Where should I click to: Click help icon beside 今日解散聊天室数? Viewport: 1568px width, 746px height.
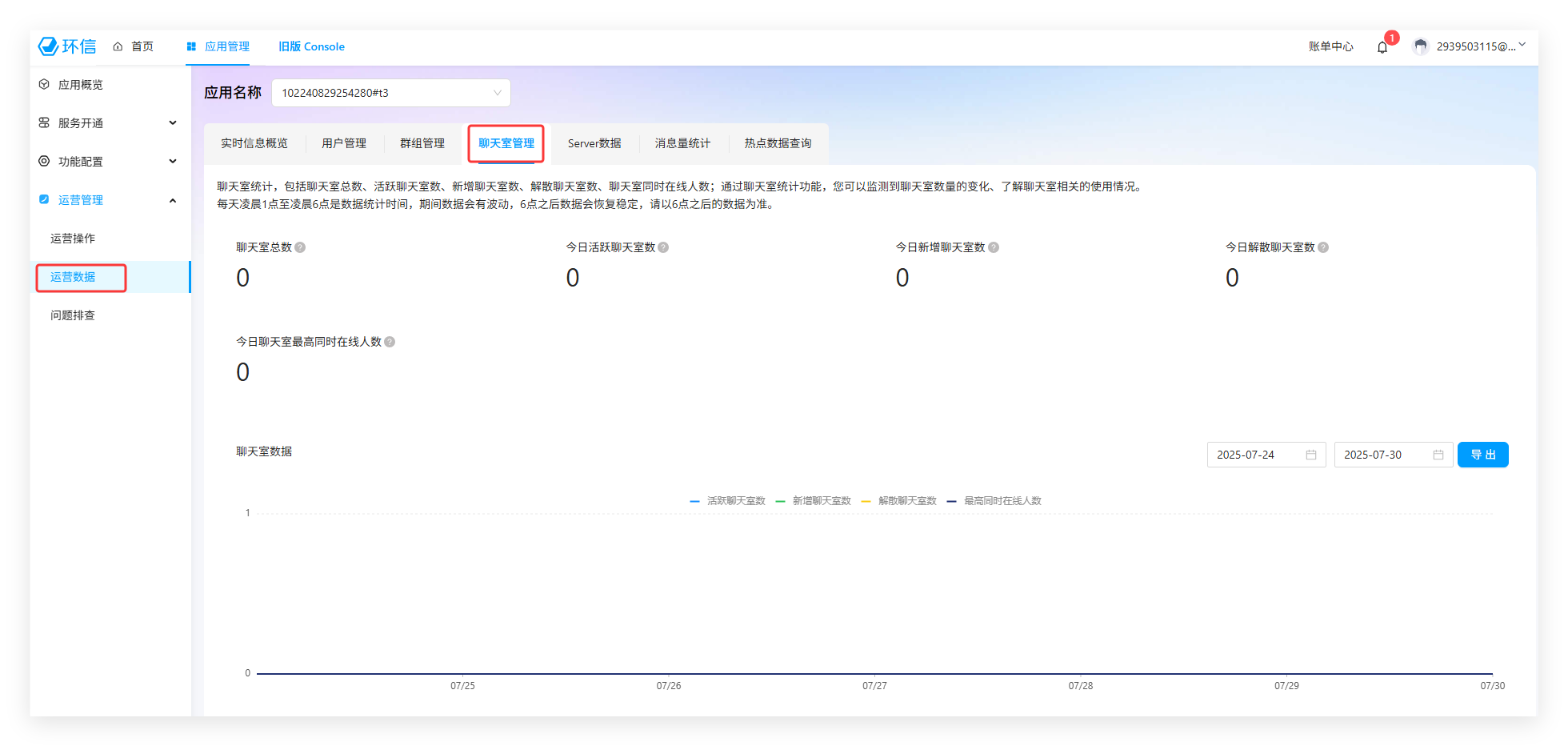[1323, 247]
